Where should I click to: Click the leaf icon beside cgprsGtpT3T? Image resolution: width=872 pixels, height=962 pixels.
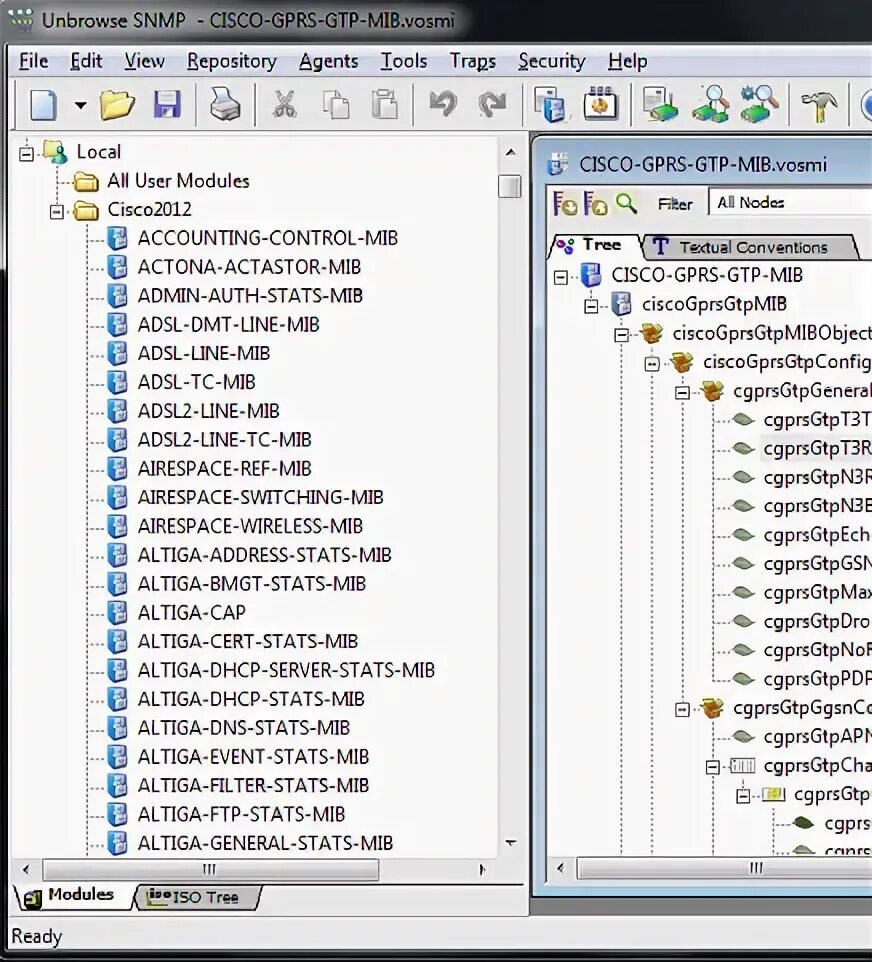(x=743, y=420)
